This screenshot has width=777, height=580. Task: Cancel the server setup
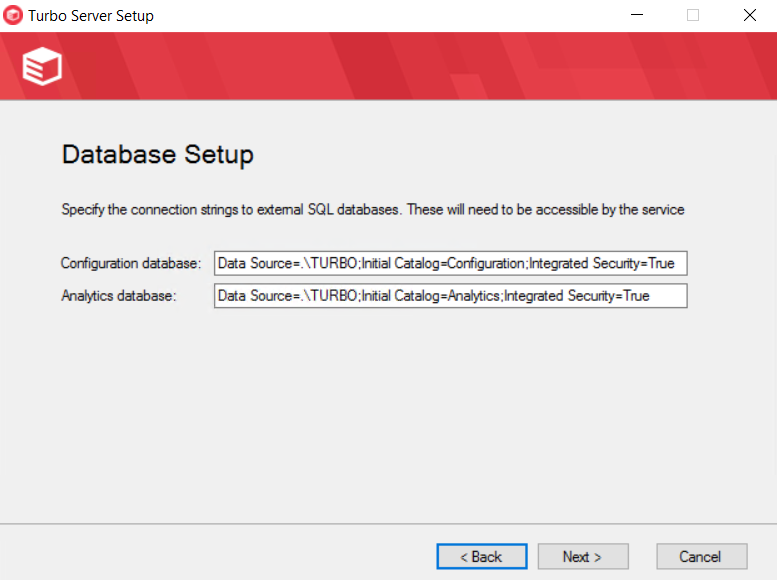701,556
